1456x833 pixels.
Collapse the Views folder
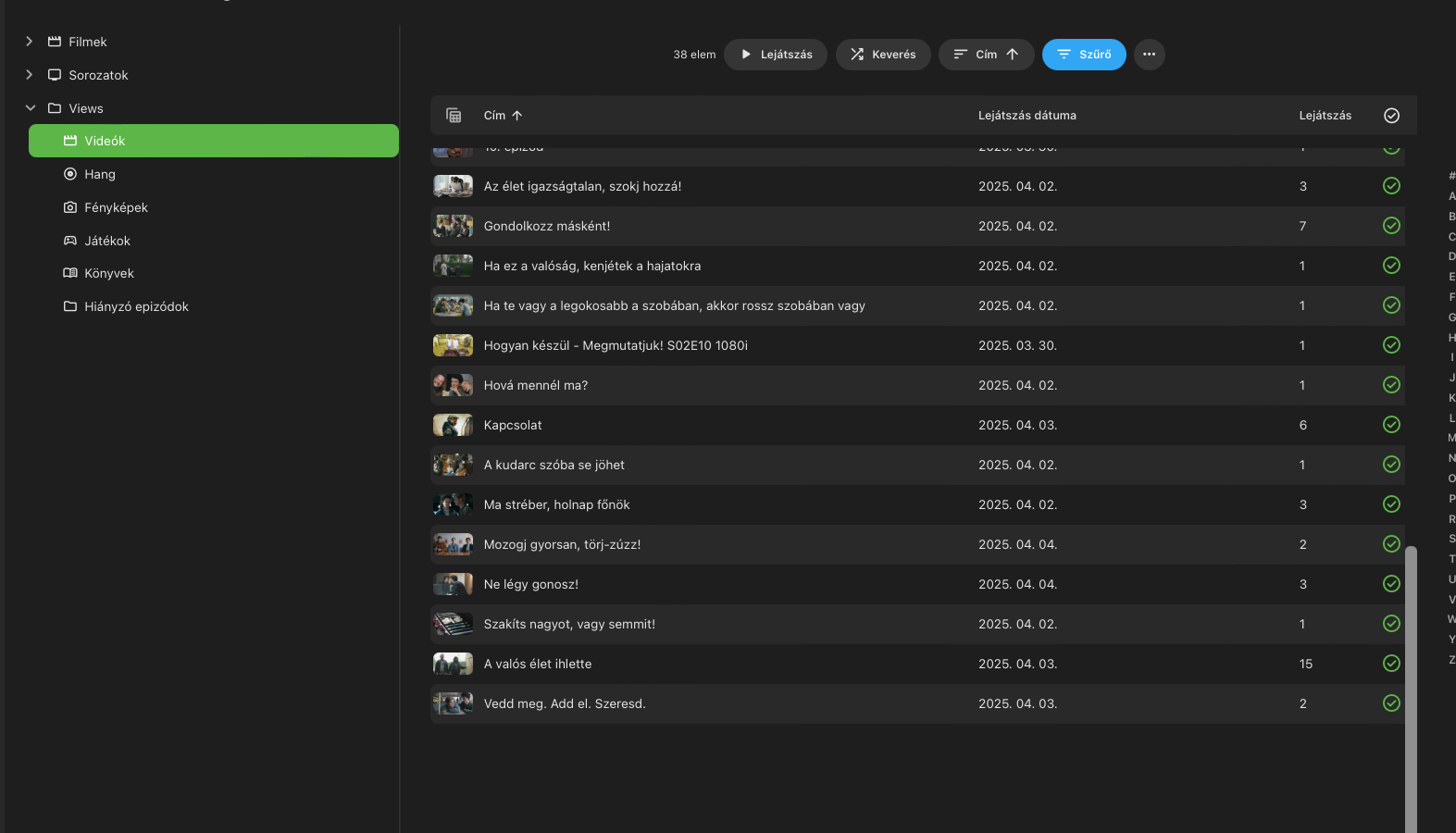(30, 108)
